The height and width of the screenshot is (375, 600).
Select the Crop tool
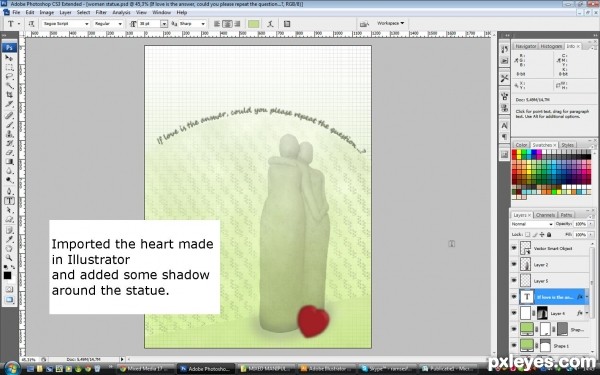pyautogui.click(x=9, y=95)
